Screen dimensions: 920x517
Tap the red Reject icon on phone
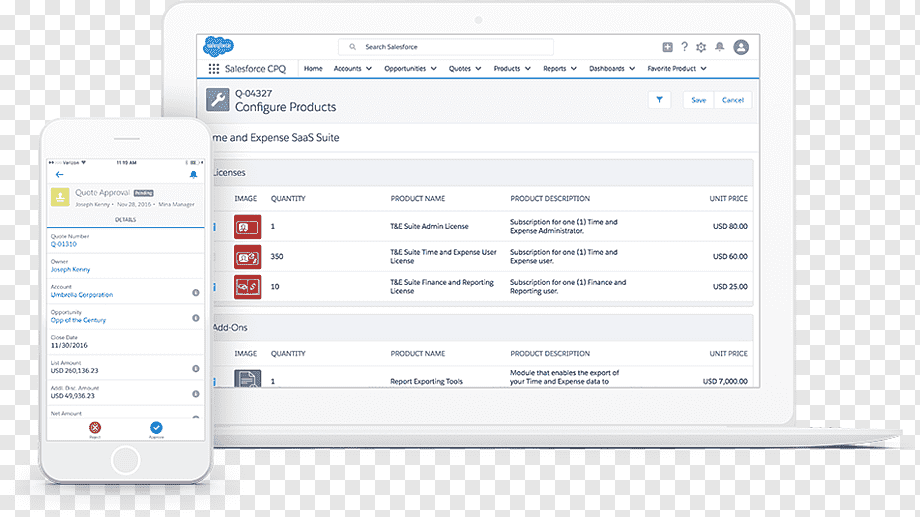pos(95,427)
